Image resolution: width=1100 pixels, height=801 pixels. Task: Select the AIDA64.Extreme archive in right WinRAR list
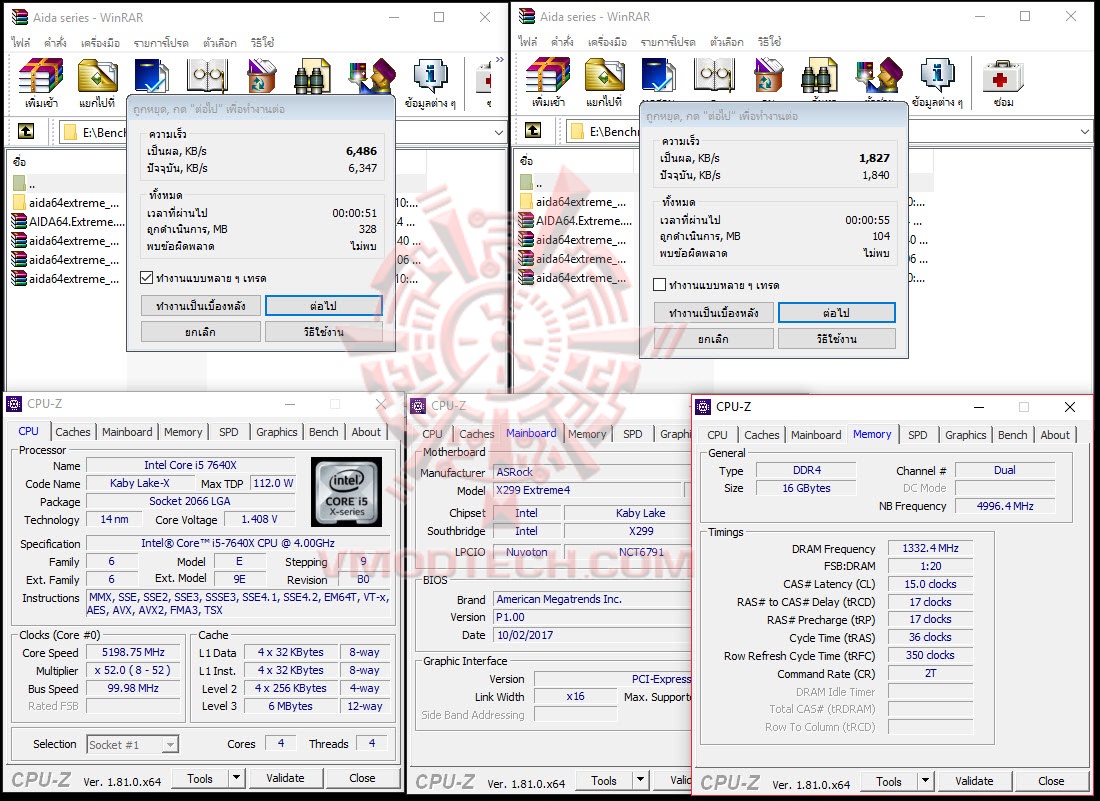click(576, 221)
